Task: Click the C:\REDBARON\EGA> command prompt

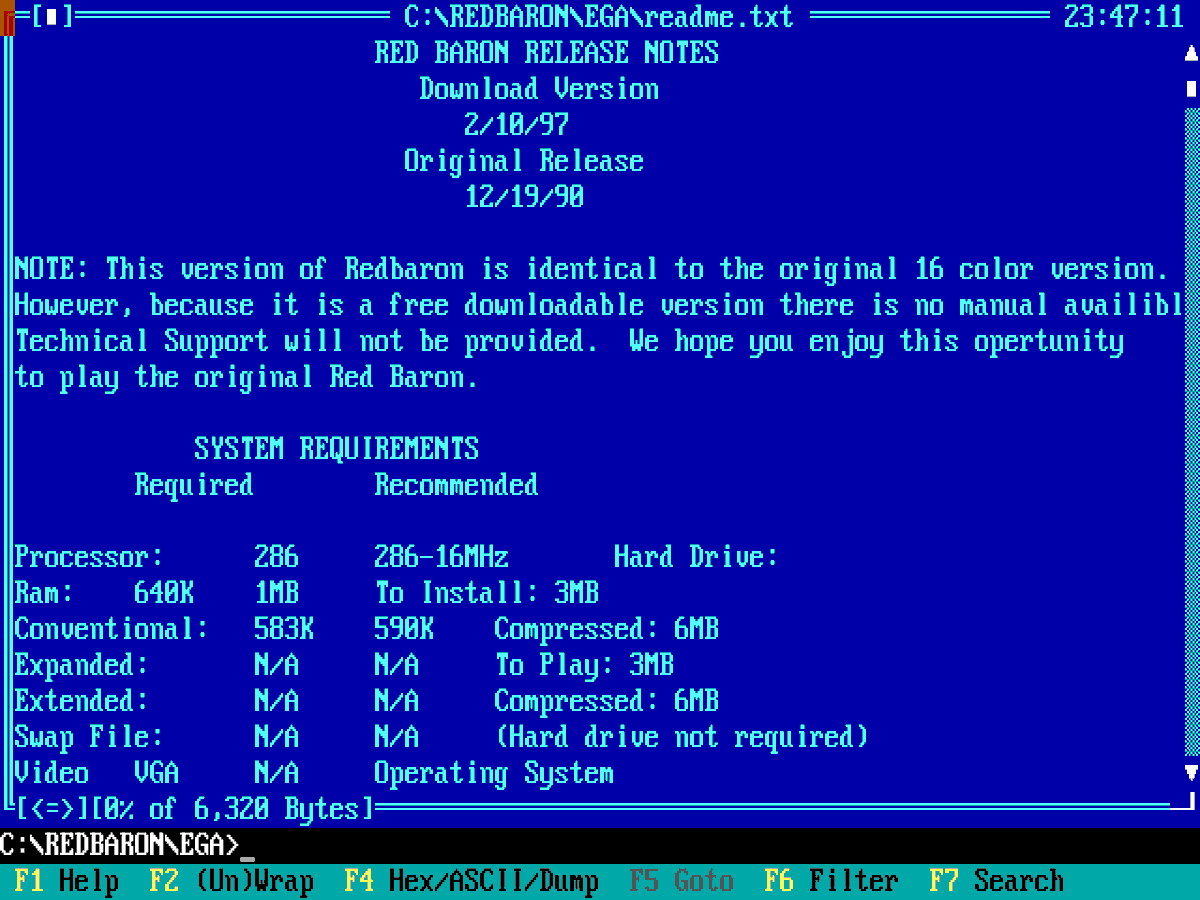Action: point(120,845)
